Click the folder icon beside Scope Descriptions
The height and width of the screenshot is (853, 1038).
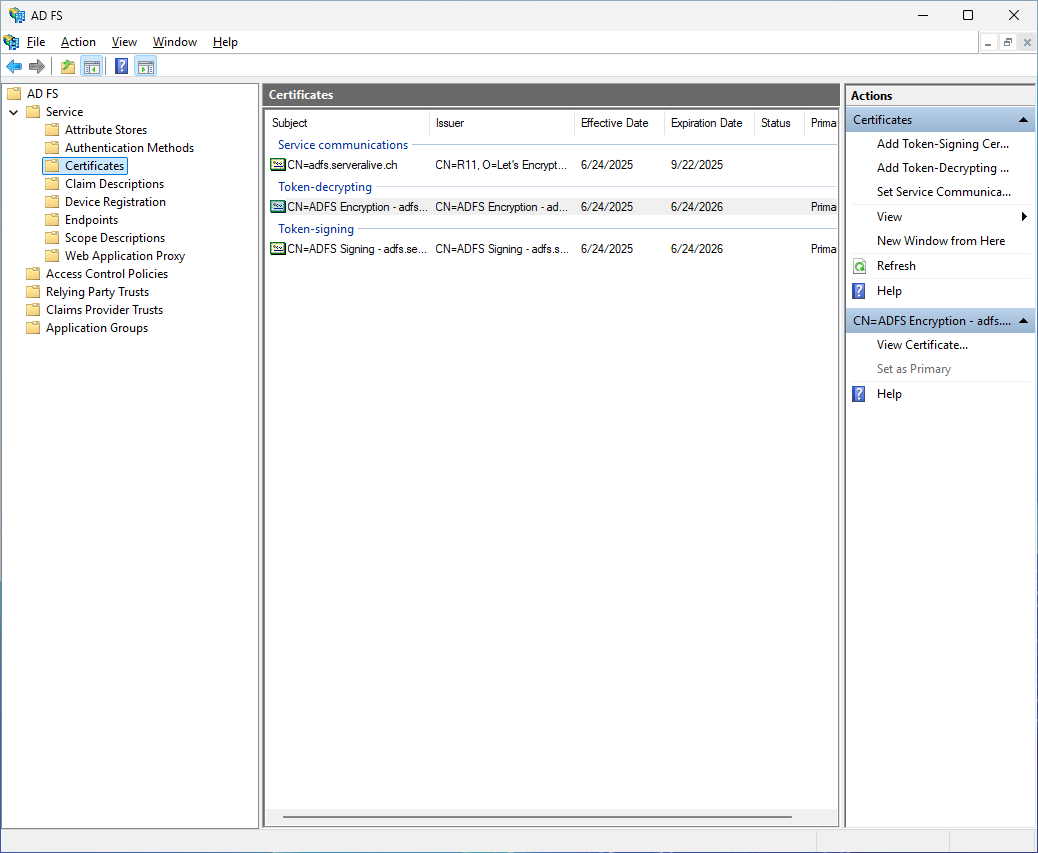[x=52, y=238]
